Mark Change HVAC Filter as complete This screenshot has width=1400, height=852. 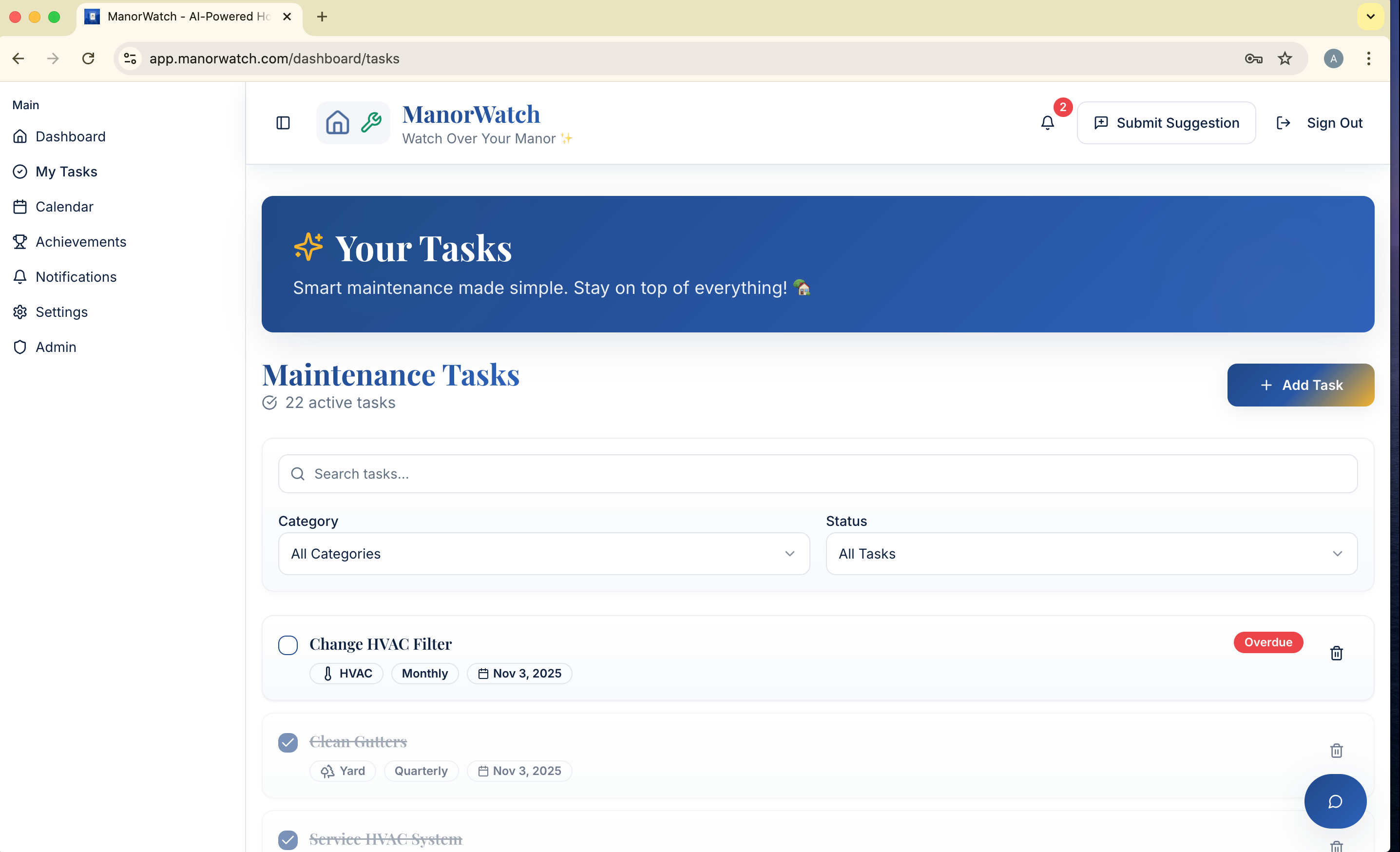coord(288,645)
